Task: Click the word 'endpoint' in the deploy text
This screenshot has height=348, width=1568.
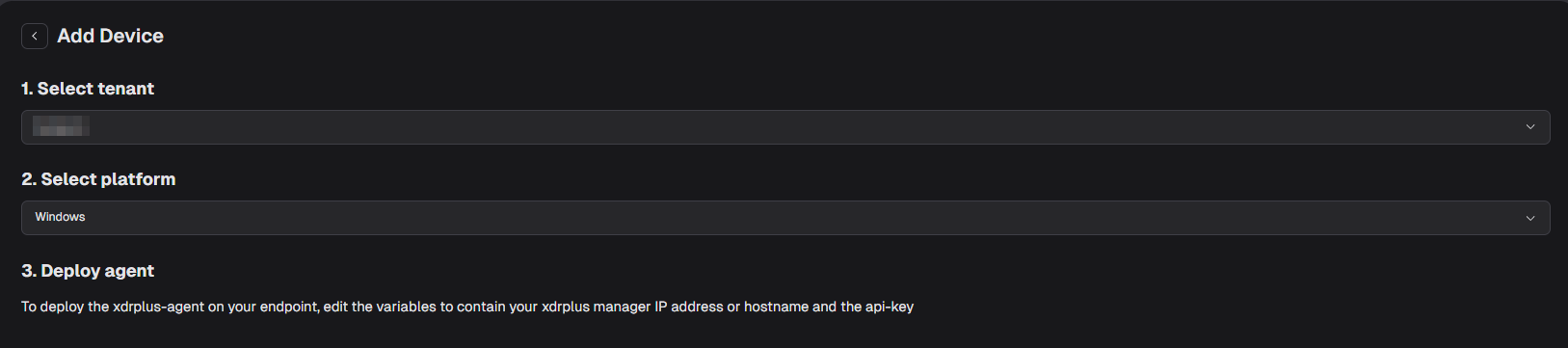Action: click(x=289, y=307)
